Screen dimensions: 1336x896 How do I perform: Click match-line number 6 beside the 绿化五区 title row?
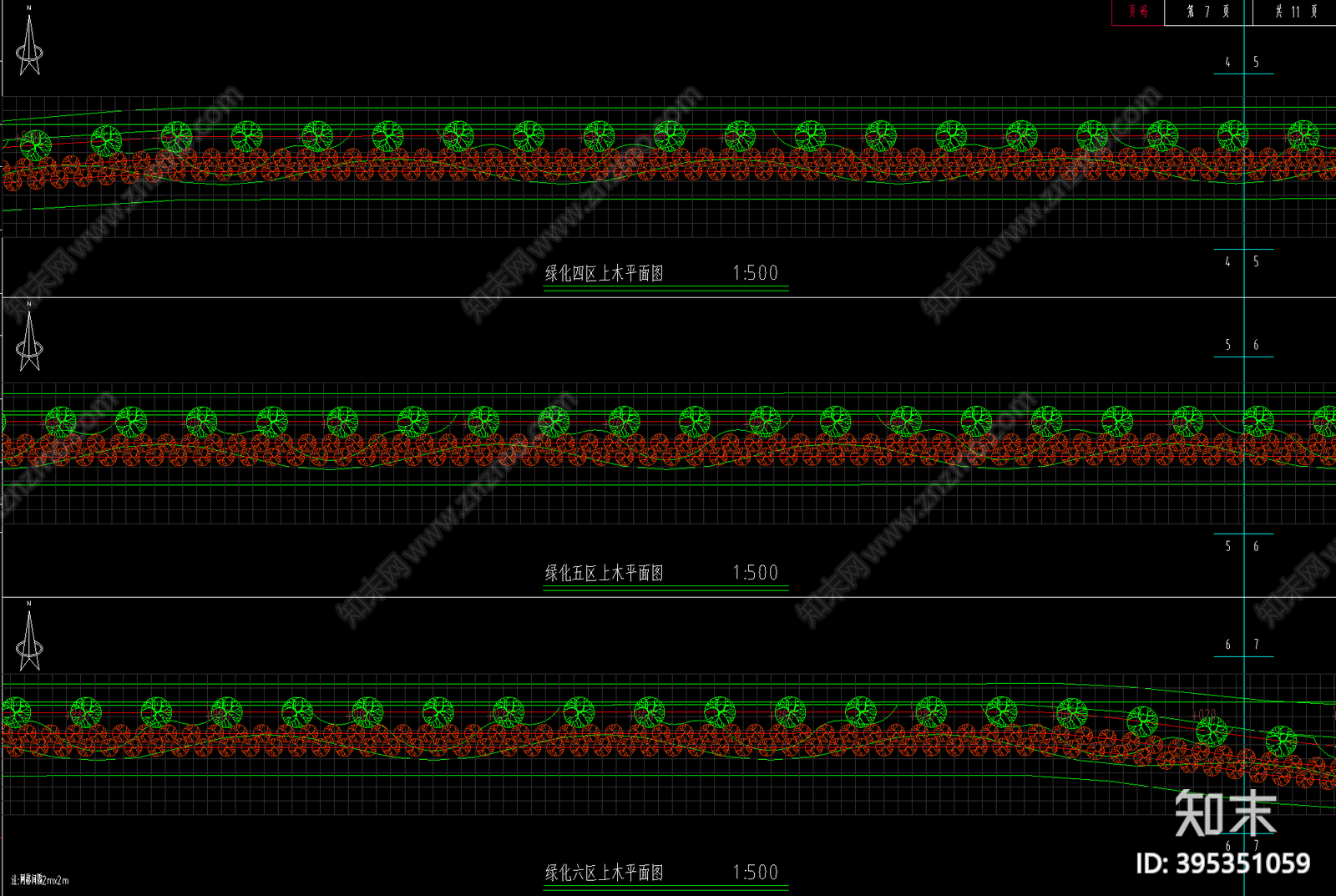[1256, 546]
